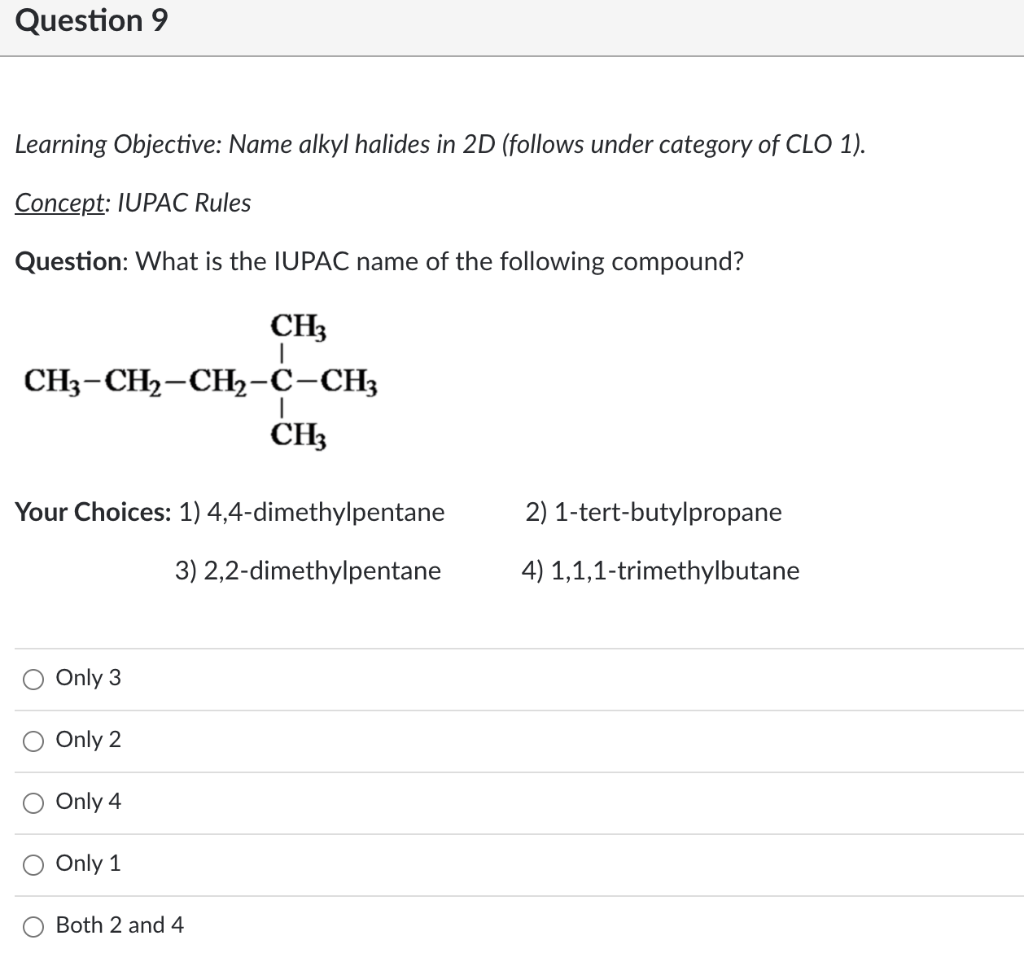Image resolution: width=1024 pixels, height=975 pixels.
Task: Select the "Only 1" radio button
Action: tap(33, 864)
